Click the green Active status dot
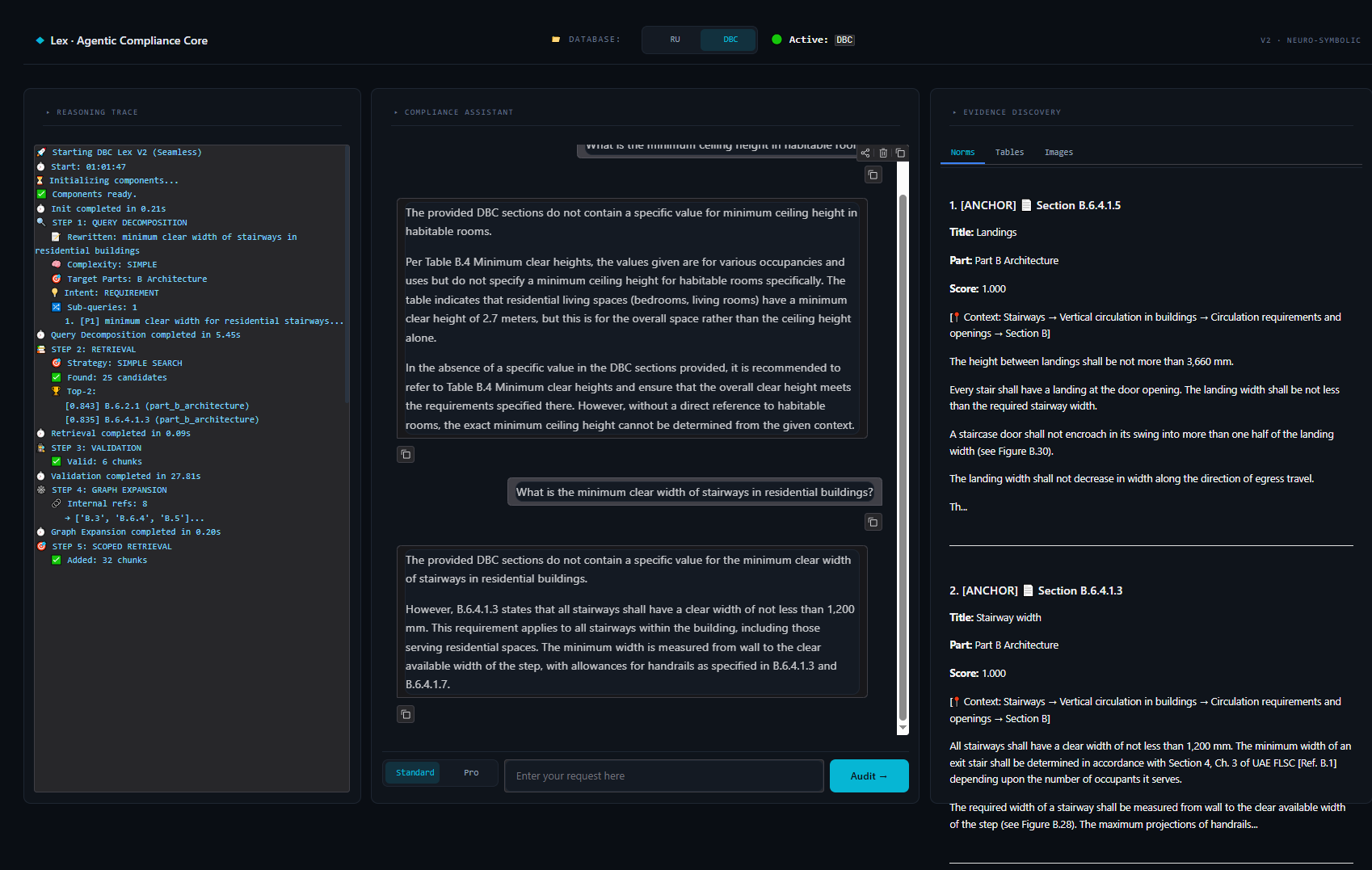Screen dimensions: 1372x870 776,39
